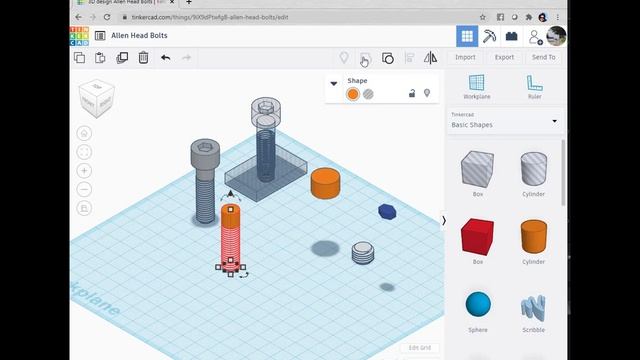Open the Tinkercad logo home link
Screen dimensions: 640x360
pyautogui.click(x=79, y=36)
